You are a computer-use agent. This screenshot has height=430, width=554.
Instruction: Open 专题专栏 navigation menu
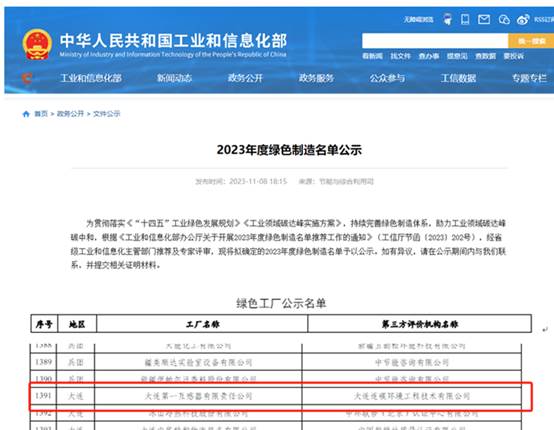[529, 78]
